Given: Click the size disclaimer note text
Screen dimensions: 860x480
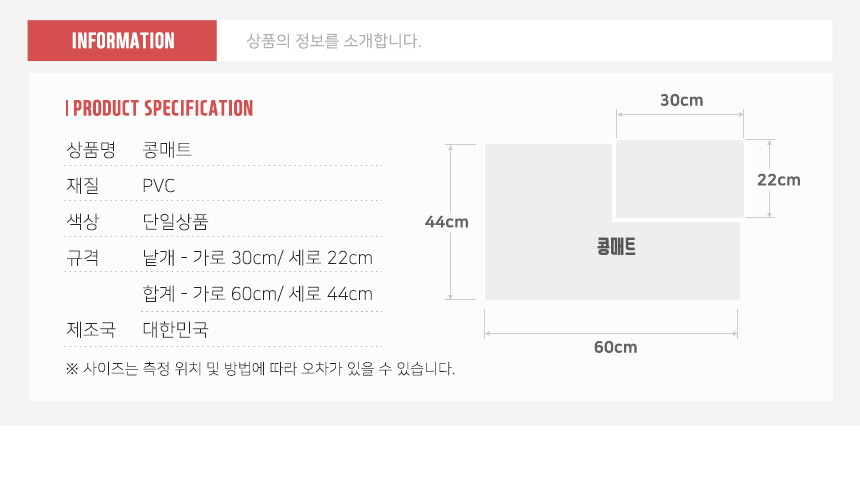Looking at the screenshot, I should click(x=260, y=368).
